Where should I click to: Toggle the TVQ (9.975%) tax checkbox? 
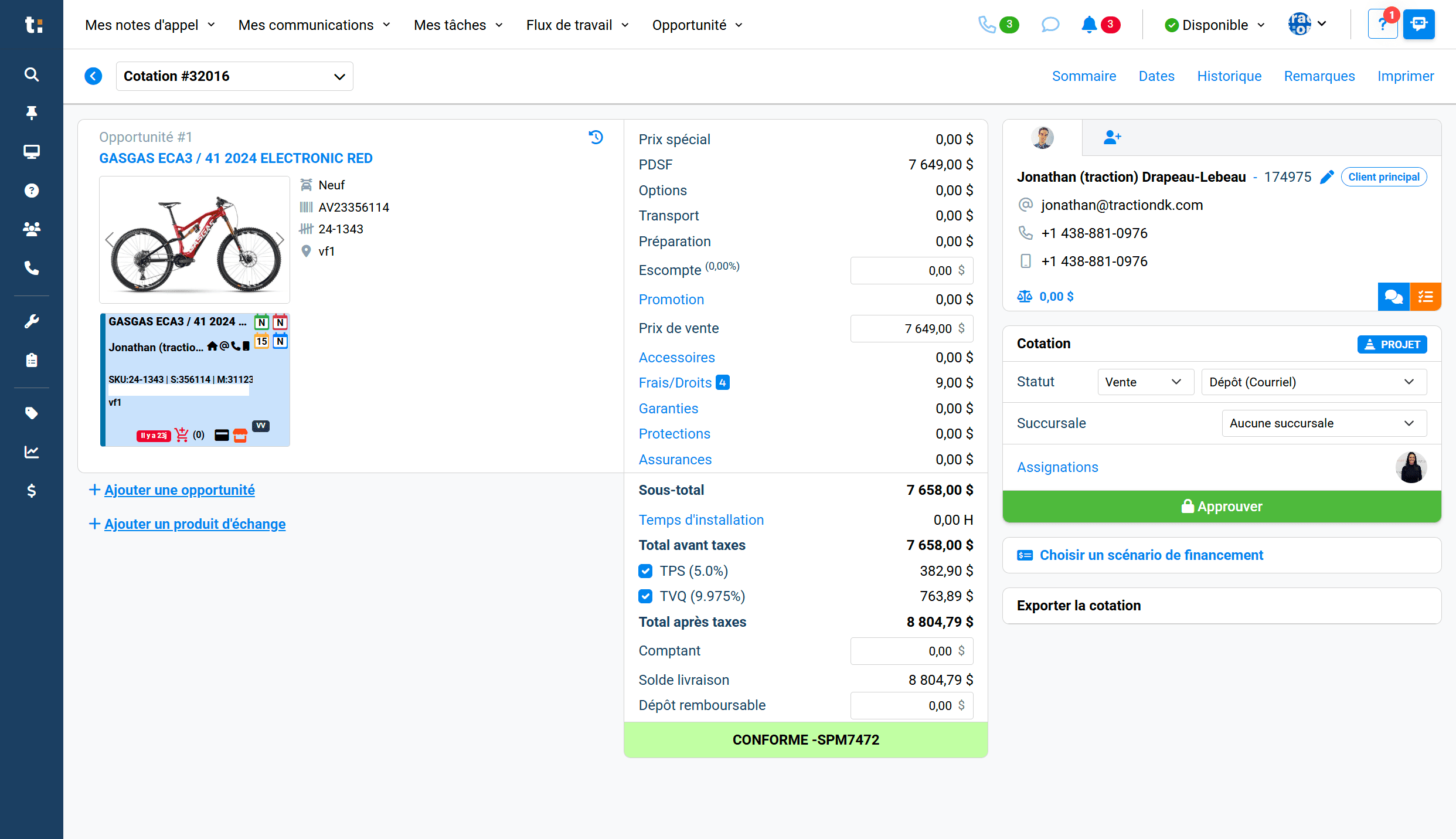pyautogui.click(x=645, y=596)
